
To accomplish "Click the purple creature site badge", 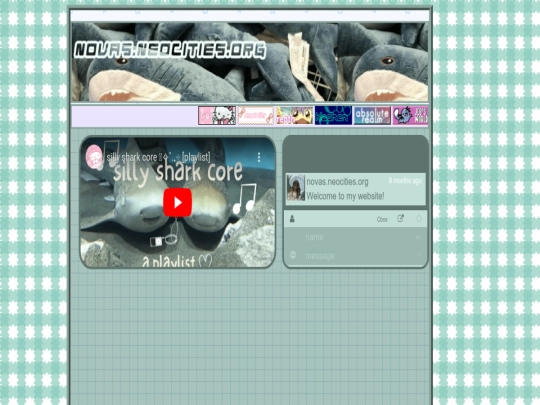I will (410, 115).
